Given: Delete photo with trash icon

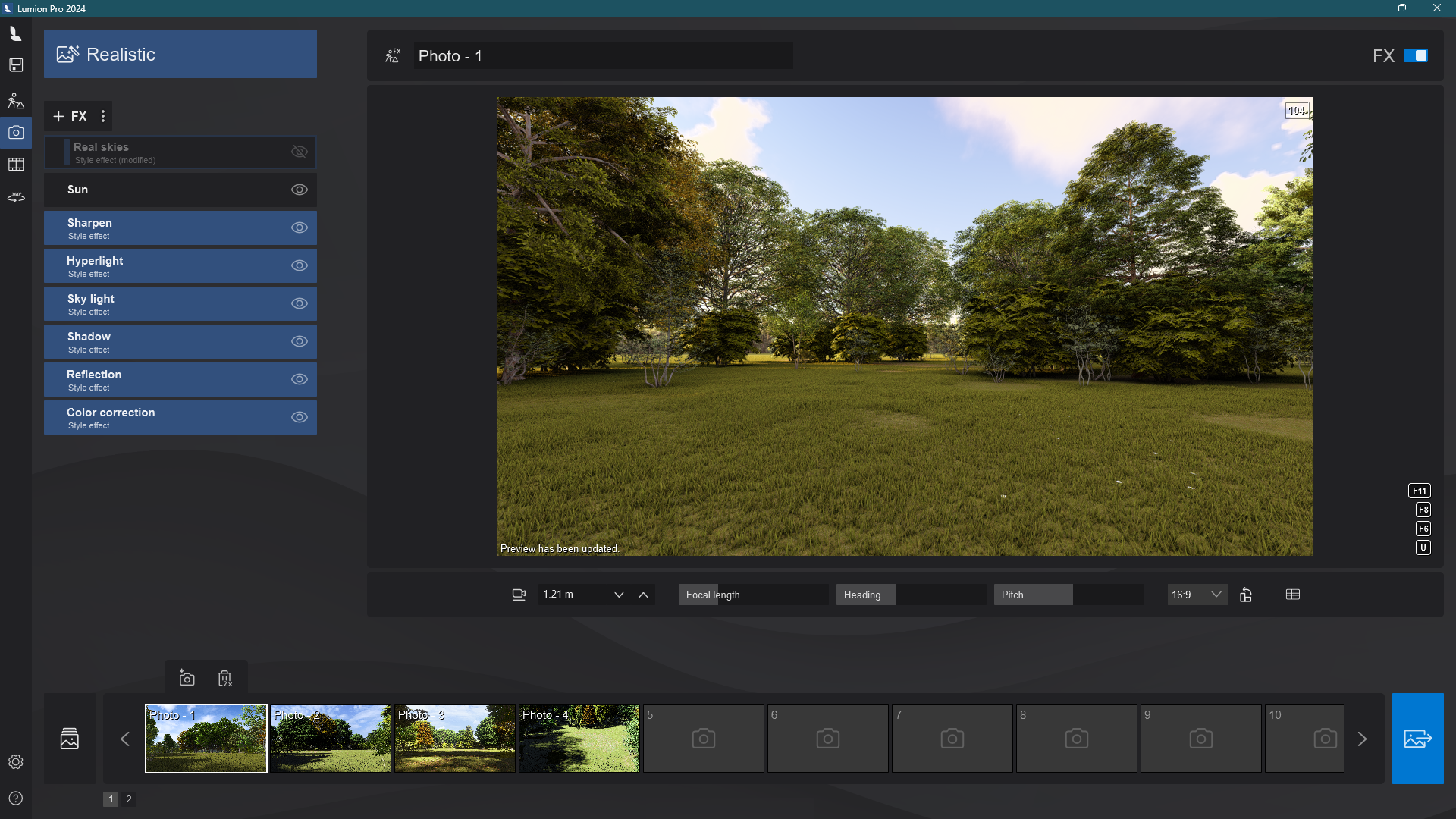Looking at the screenshot, I should pos(224,678).
